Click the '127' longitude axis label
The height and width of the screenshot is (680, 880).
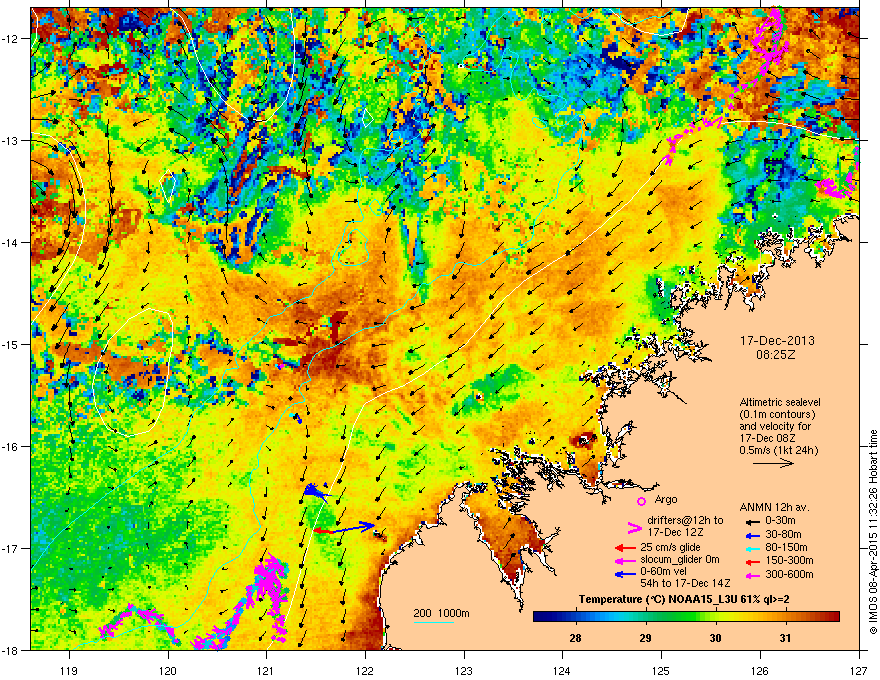[x=859, y=670]
